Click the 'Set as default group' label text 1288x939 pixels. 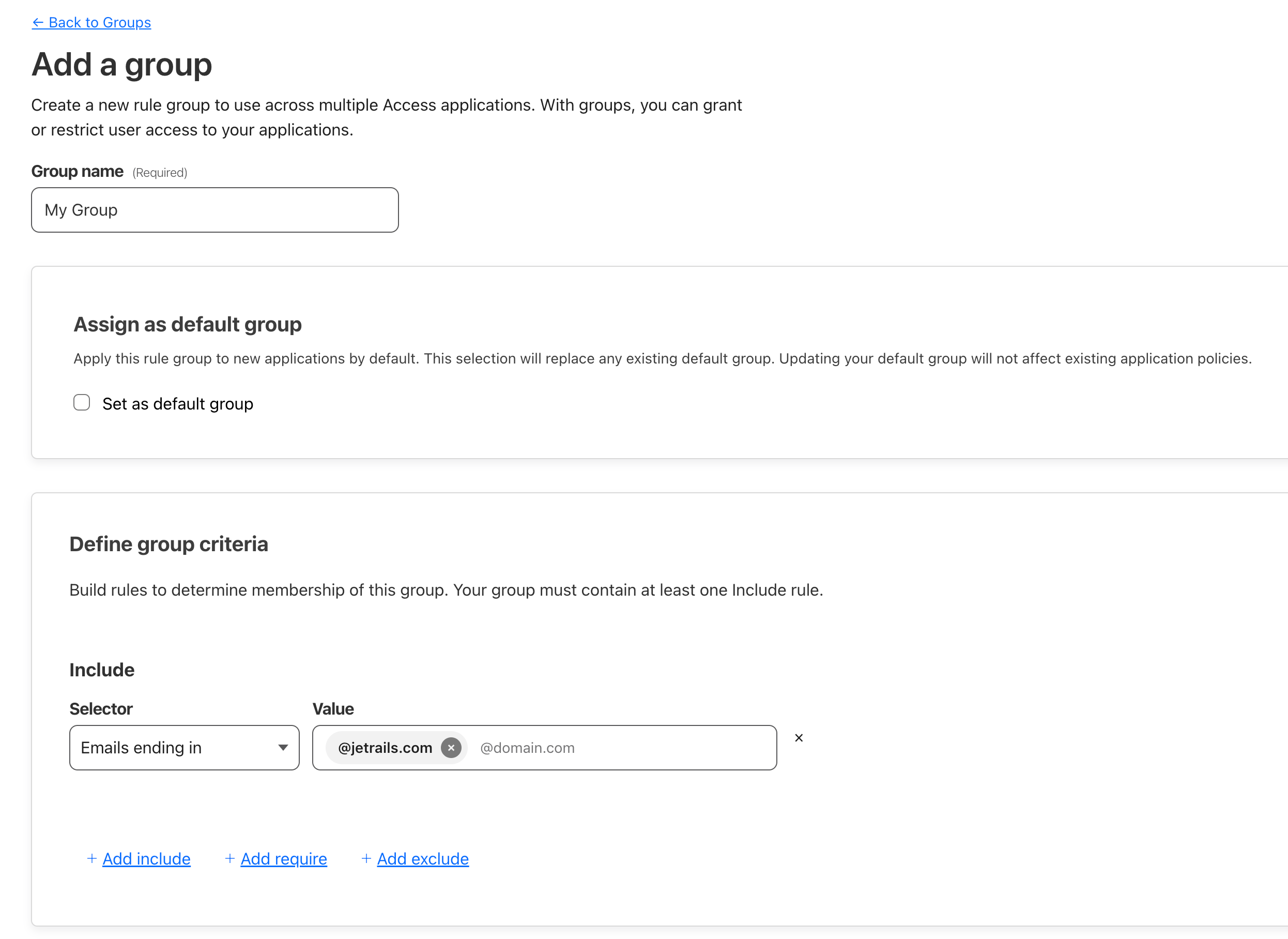(x=177, y=404)
